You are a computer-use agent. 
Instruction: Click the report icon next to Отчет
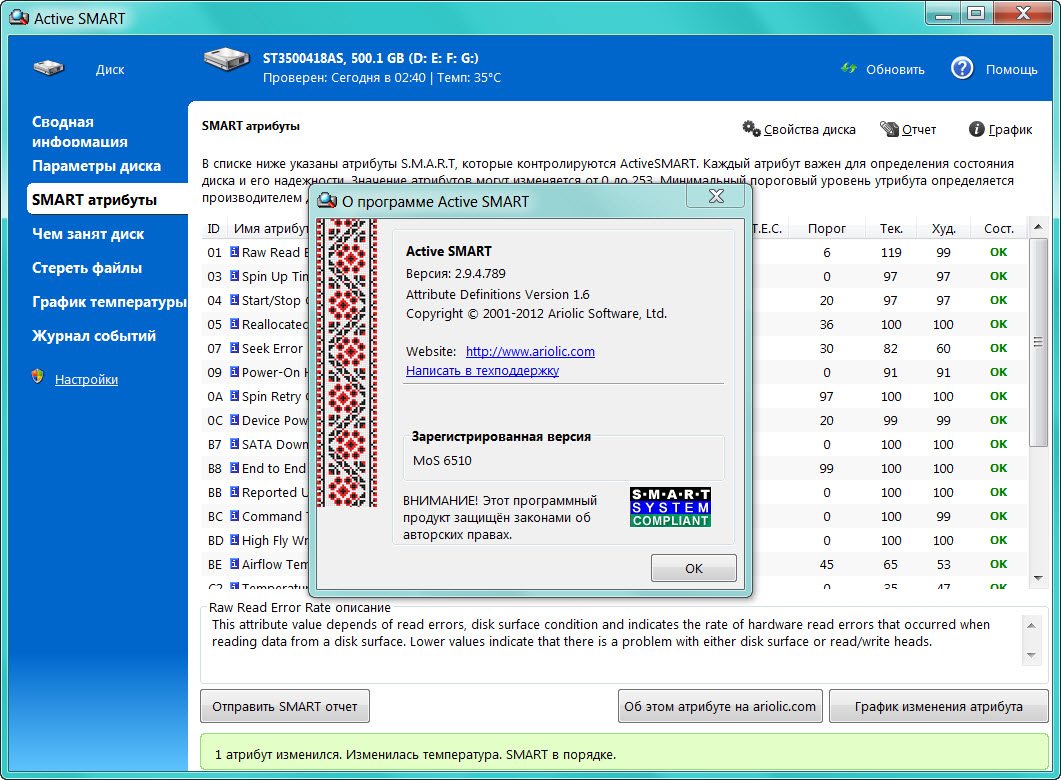coord(889,129)
